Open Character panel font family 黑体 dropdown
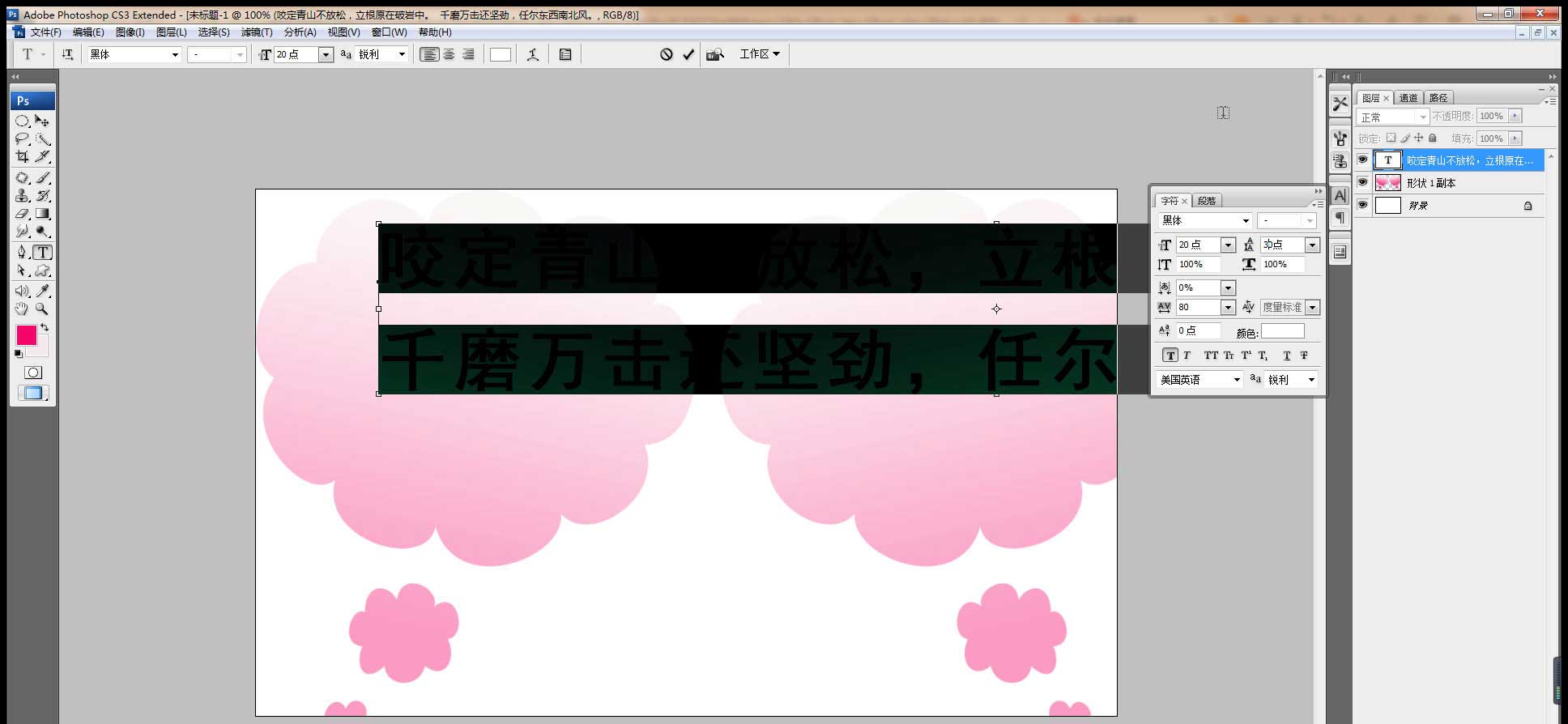 tap(1246, 220)
